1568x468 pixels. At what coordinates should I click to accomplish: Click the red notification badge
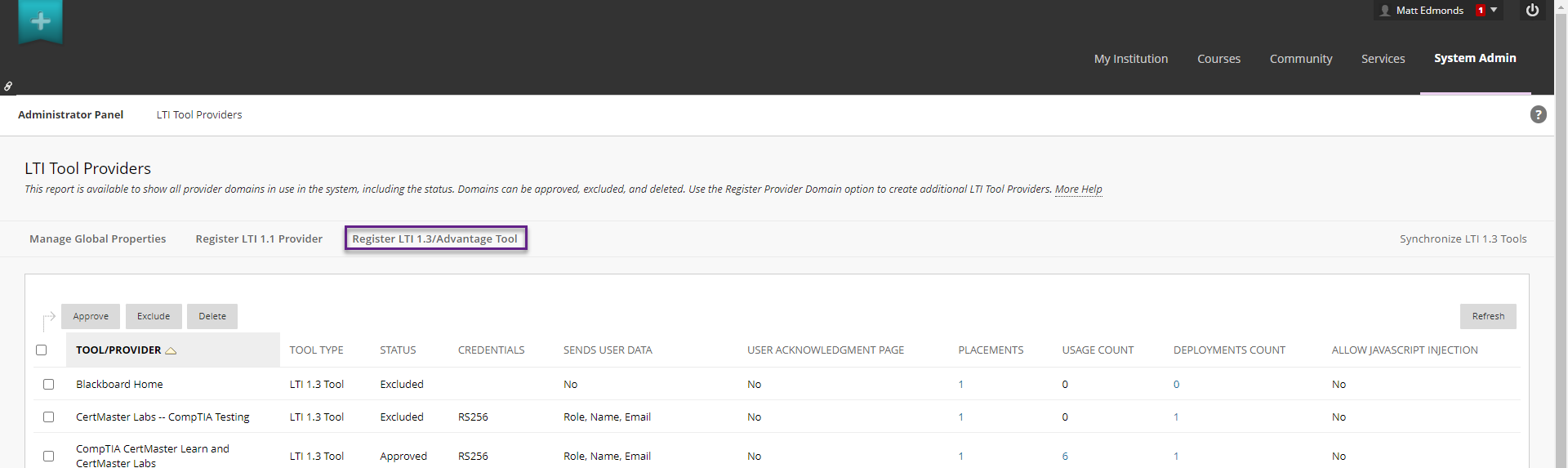pyautogui.click(x=1480, y=11)
